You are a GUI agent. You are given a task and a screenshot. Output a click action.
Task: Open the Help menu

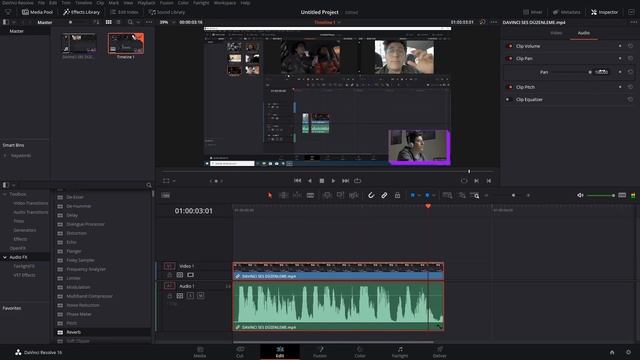point(245,3)
